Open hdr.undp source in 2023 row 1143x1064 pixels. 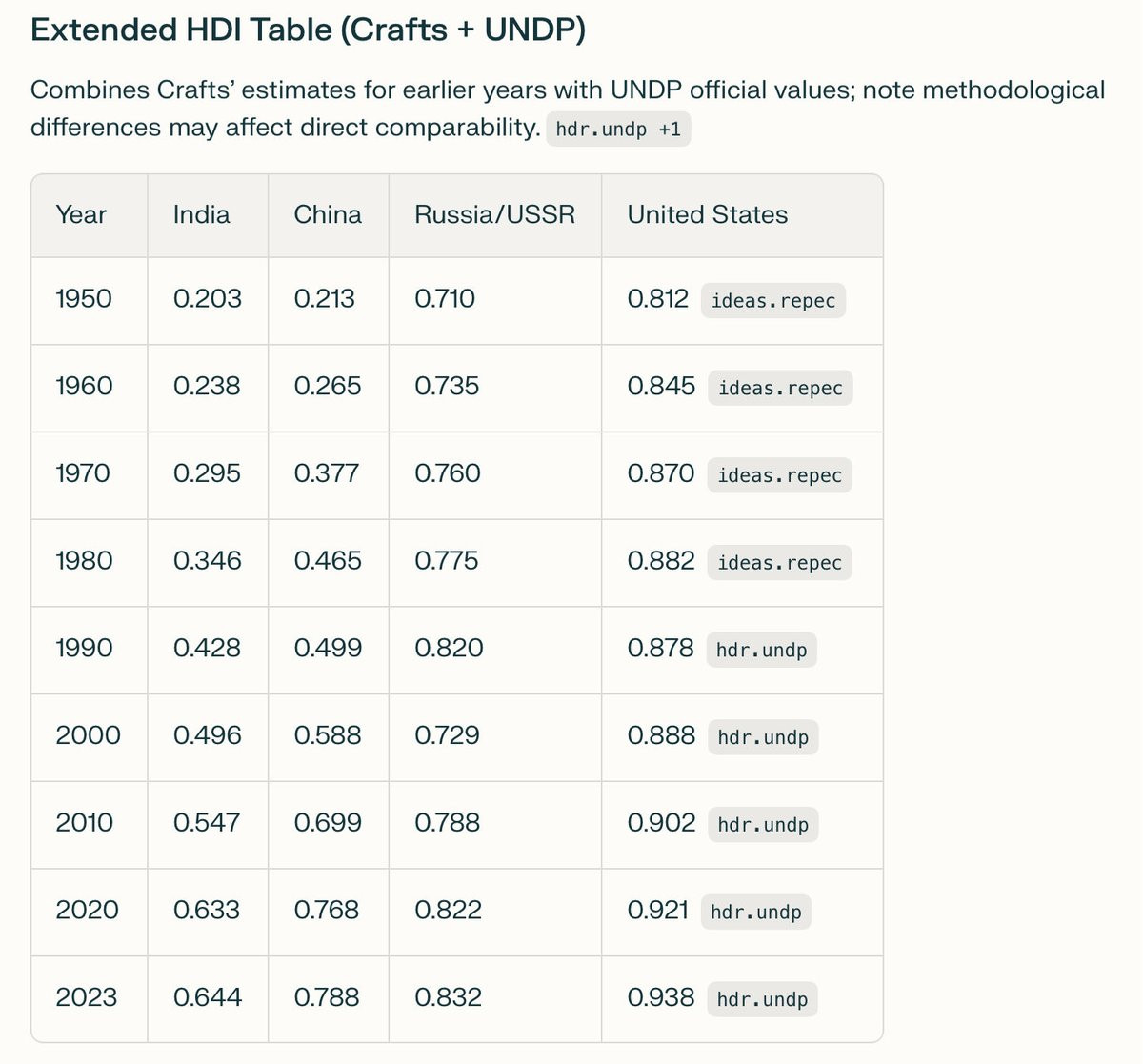762,999
